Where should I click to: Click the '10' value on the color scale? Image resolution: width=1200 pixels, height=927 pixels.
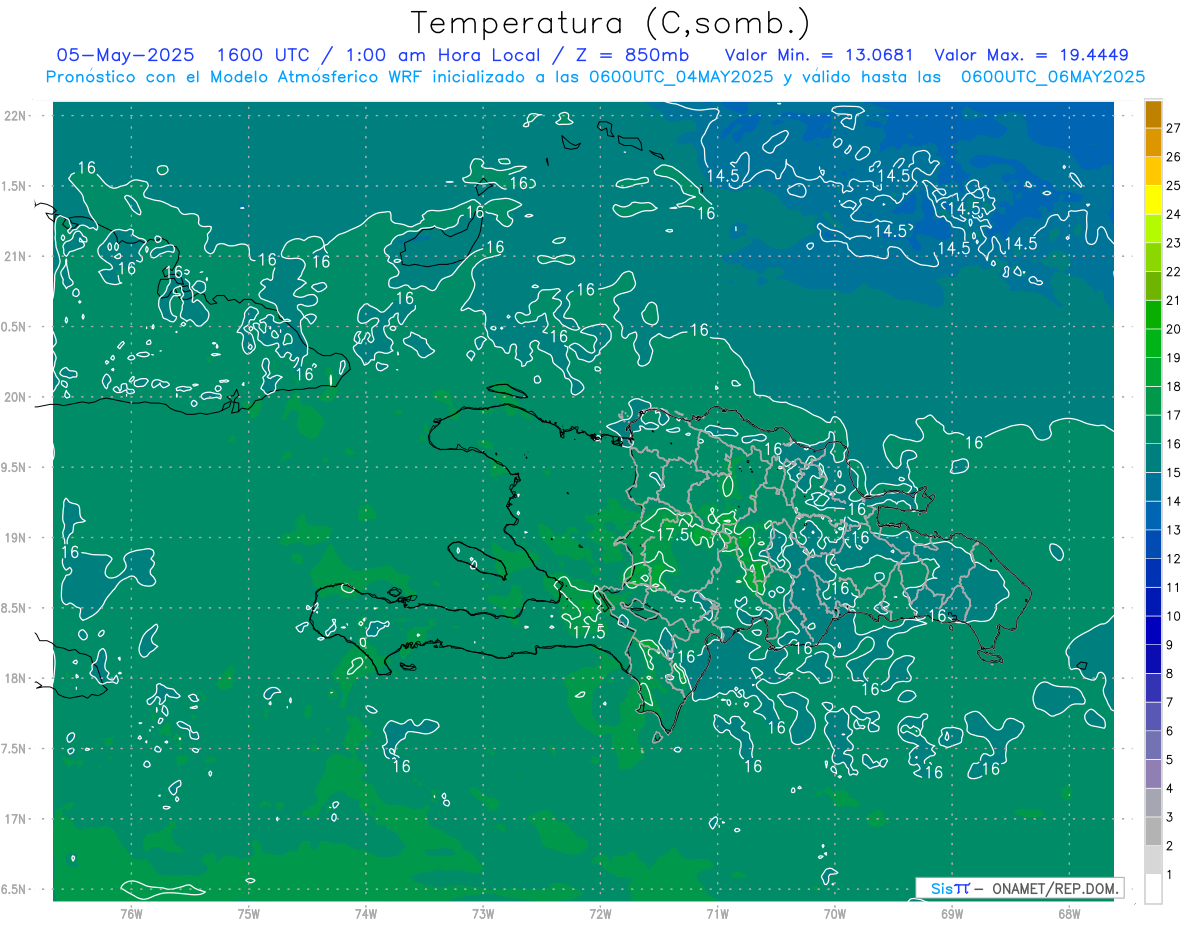pos(1174,616)
